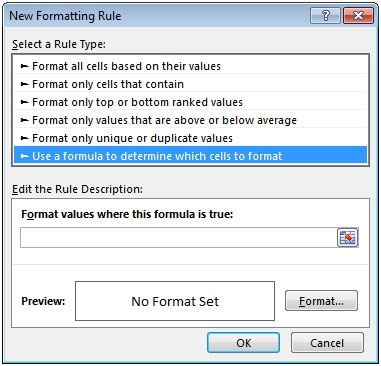The height and width of the screenshot is (366, 381).
Task: Click arrow bullet beside 'Format only cells that contain'
Action: [x=24, y=84]
